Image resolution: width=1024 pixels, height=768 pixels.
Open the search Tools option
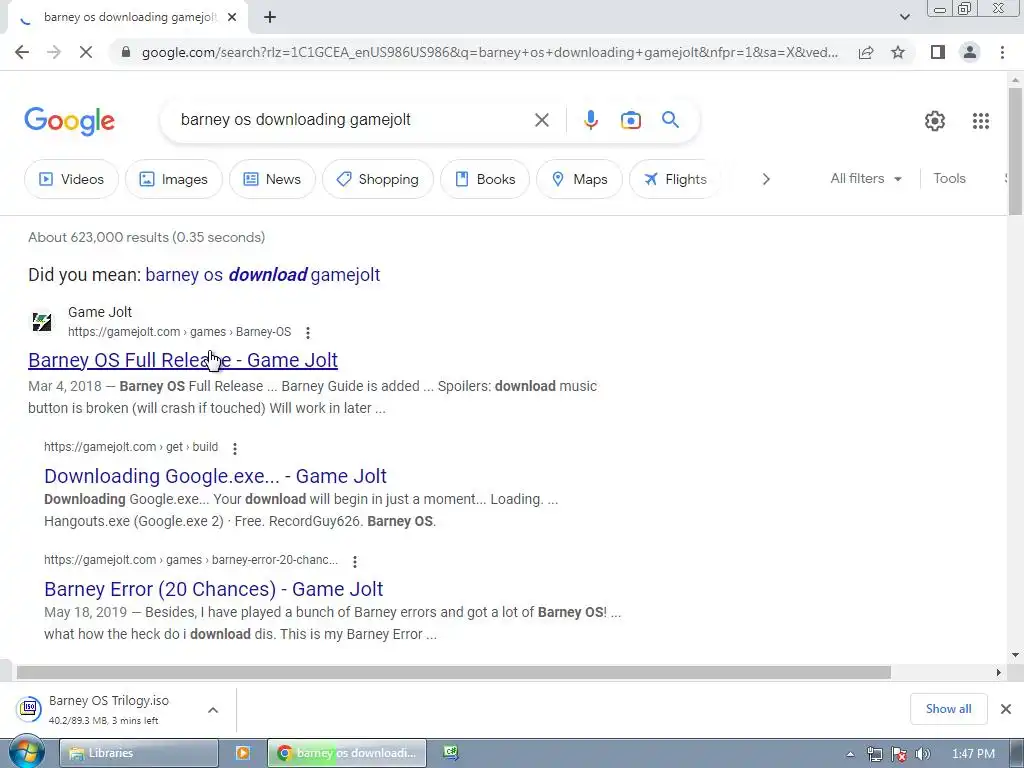pos(949,178)
